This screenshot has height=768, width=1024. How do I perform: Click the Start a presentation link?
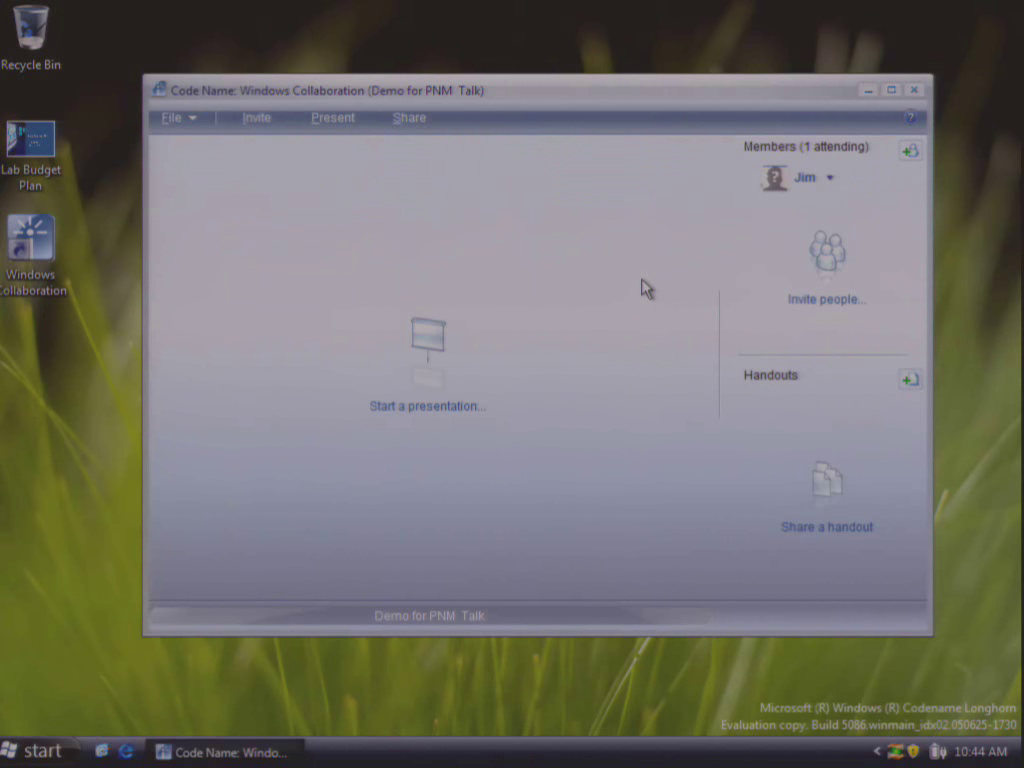click(428, 406)
